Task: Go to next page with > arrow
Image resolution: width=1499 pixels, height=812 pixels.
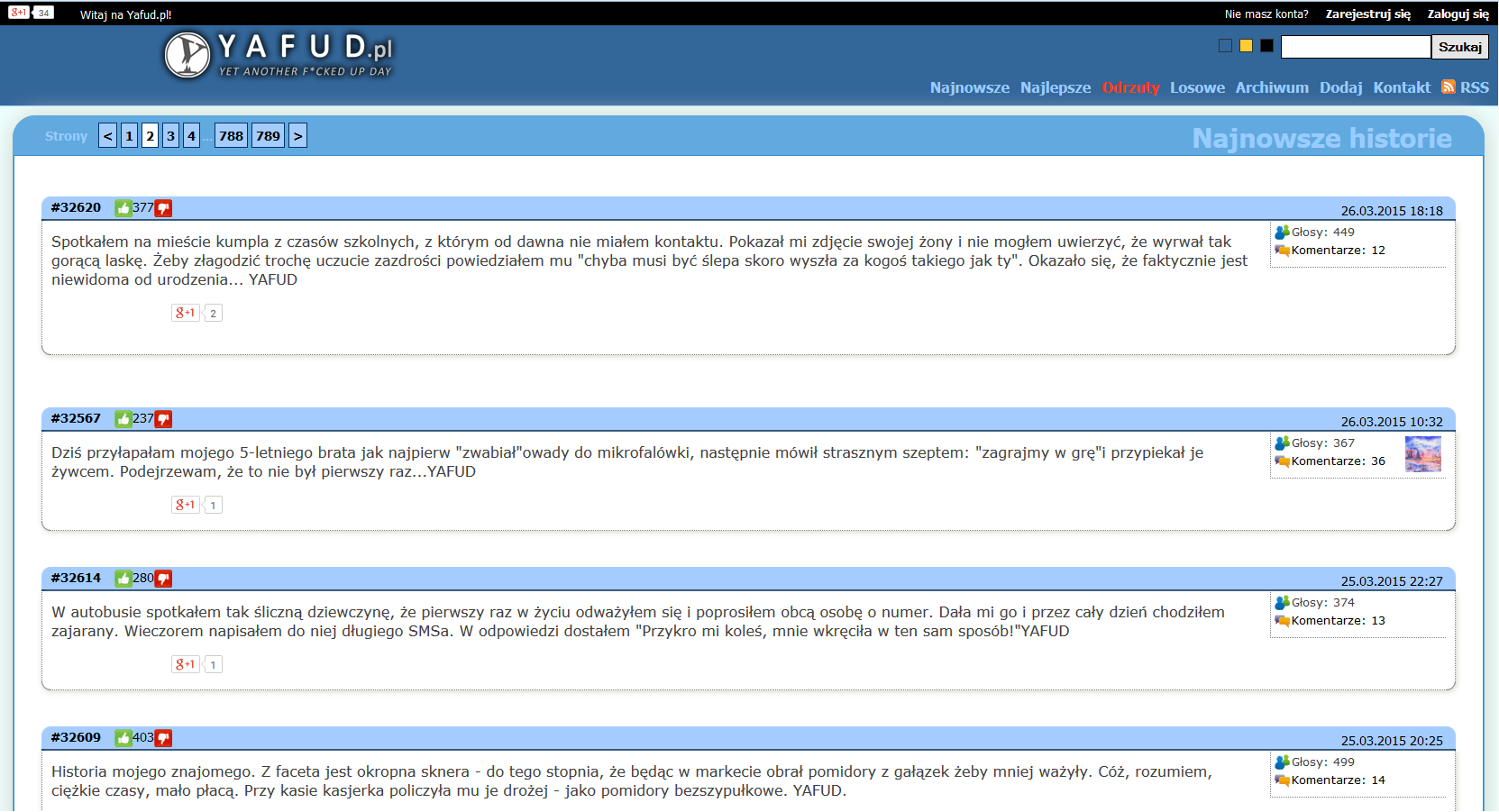Action: 297,136
